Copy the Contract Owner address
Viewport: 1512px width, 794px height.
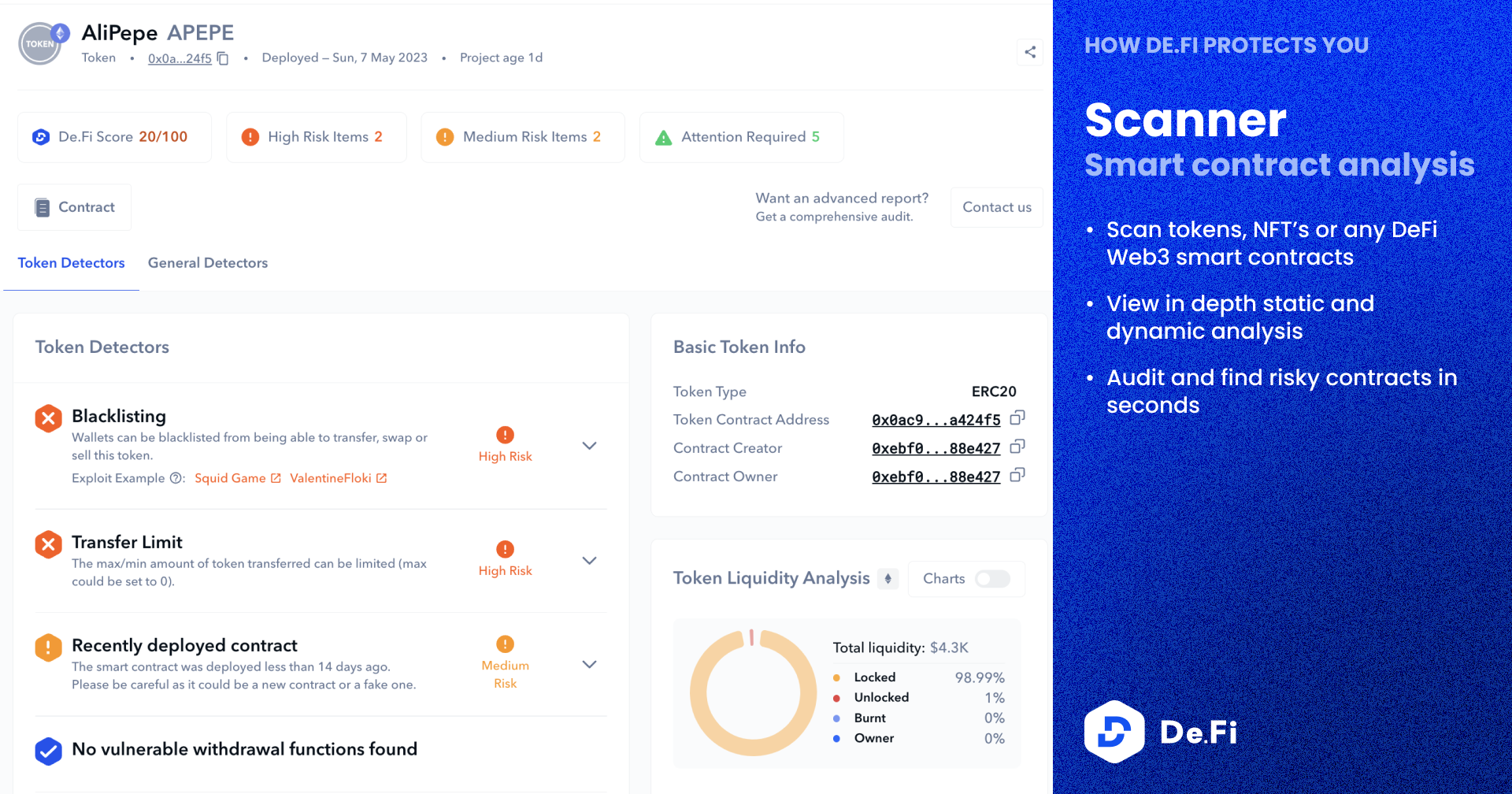click(1017, 475)
